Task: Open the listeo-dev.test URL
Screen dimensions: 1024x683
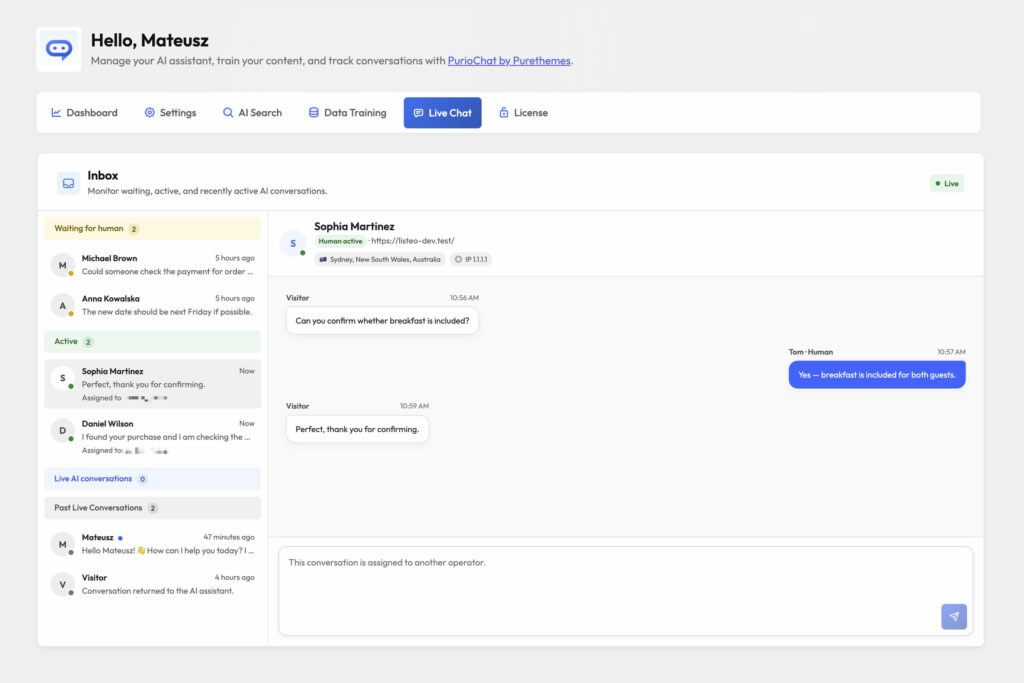Action: click(x=413, y=241)
